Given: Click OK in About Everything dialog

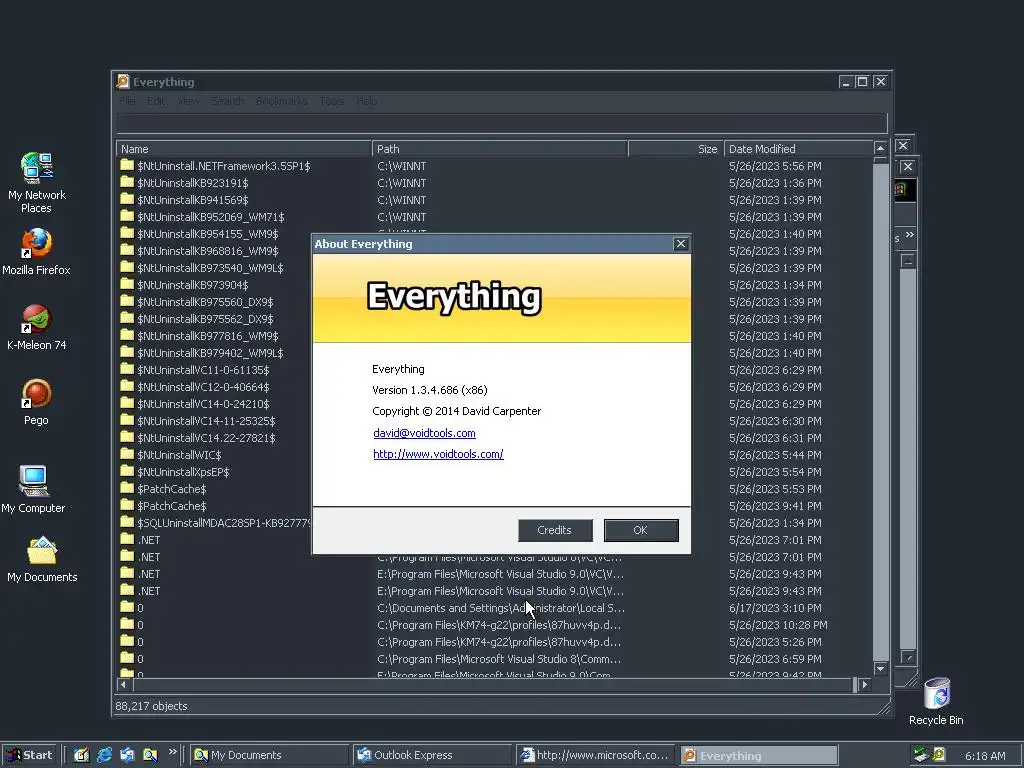Looking at the screenshot, I should coord(641,530).
